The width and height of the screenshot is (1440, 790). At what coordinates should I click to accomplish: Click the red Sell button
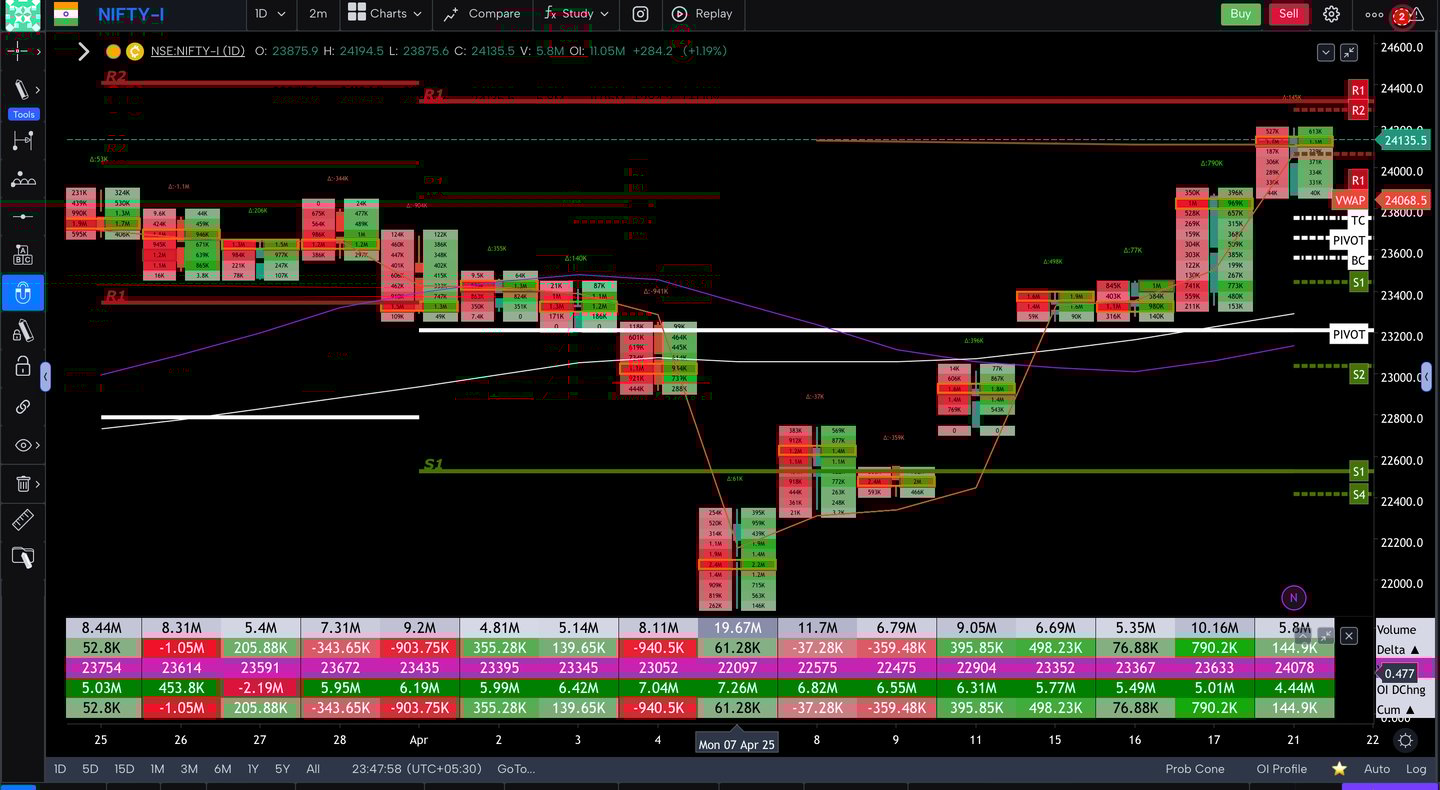tap(1289, 14)
